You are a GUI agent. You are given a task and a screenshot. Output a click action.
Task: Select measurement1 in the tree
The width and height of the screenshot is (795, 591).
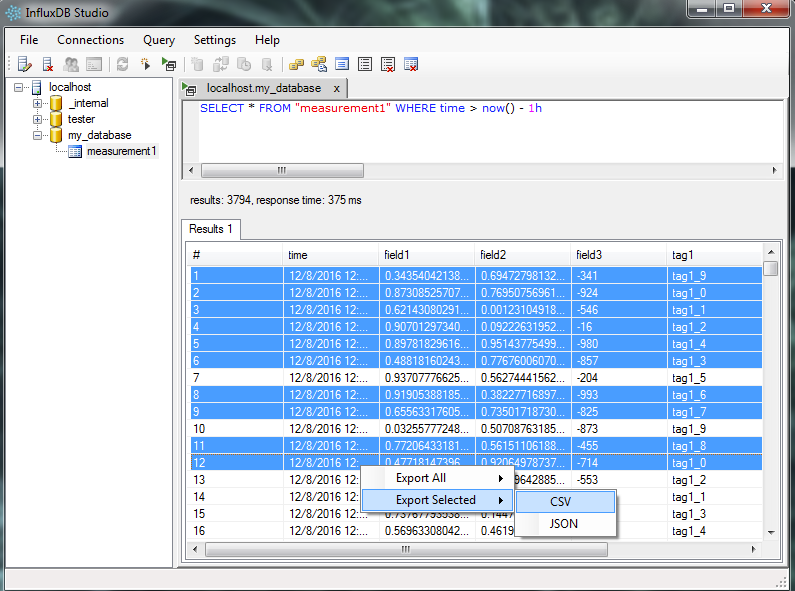[122, 151]
